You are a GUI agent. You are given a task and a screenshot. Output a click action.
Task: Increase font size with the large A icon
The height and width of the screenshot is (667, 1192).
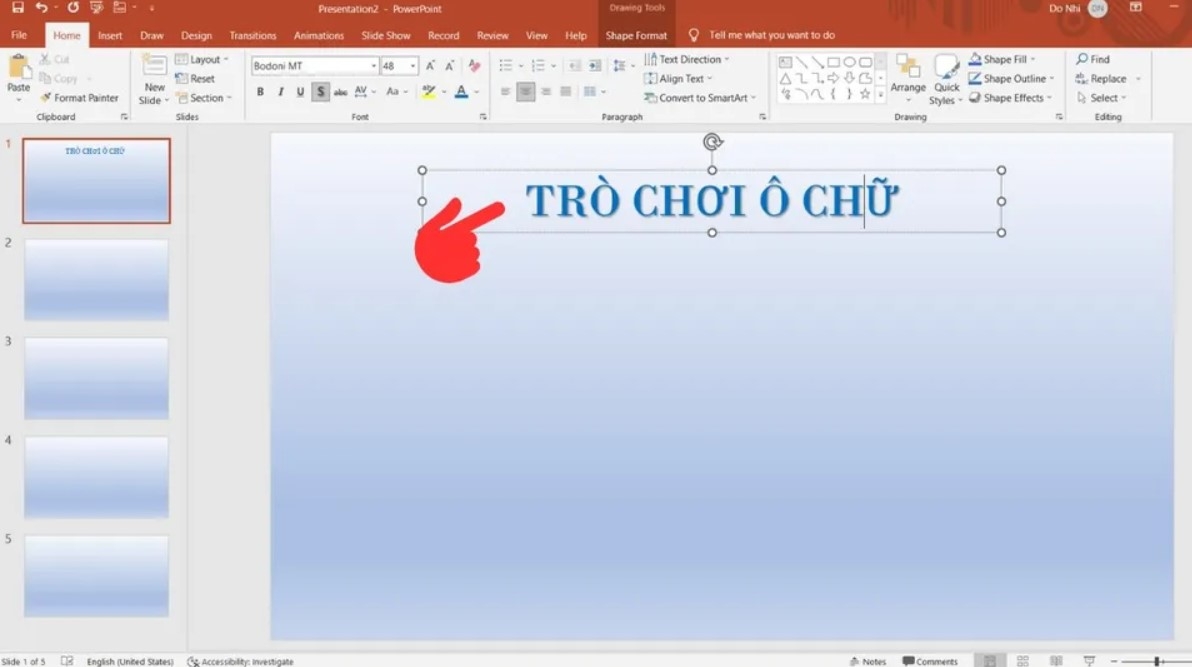pyautogui.click(x=430, y=66)
